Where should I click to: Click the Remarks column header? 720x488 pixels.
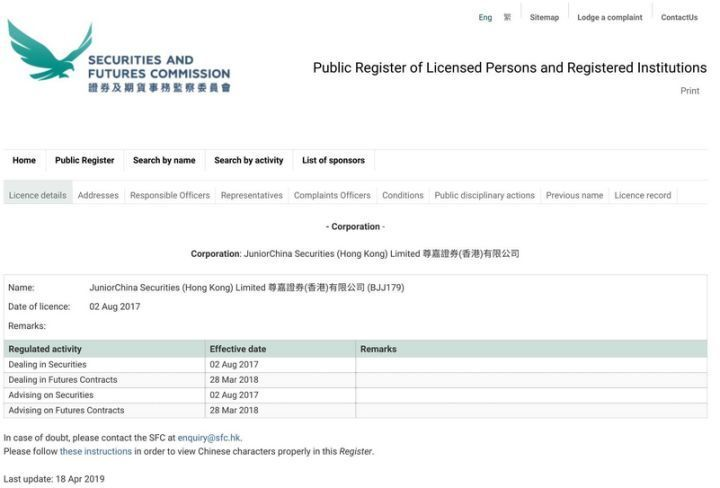pyautogui.click(x=531, y=349)
